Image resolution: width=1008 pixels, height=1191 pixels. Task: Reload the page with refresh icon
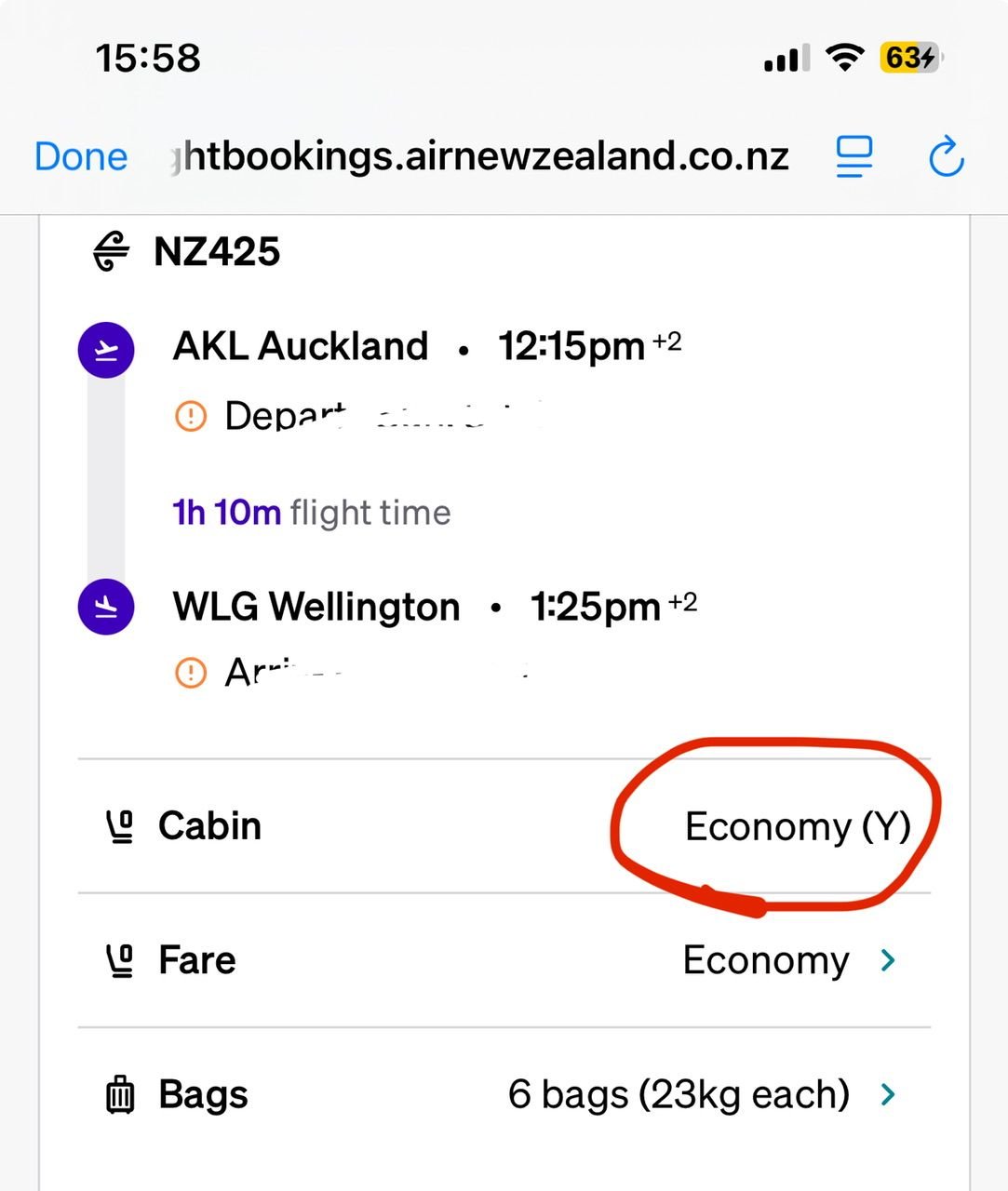(947, 156)
